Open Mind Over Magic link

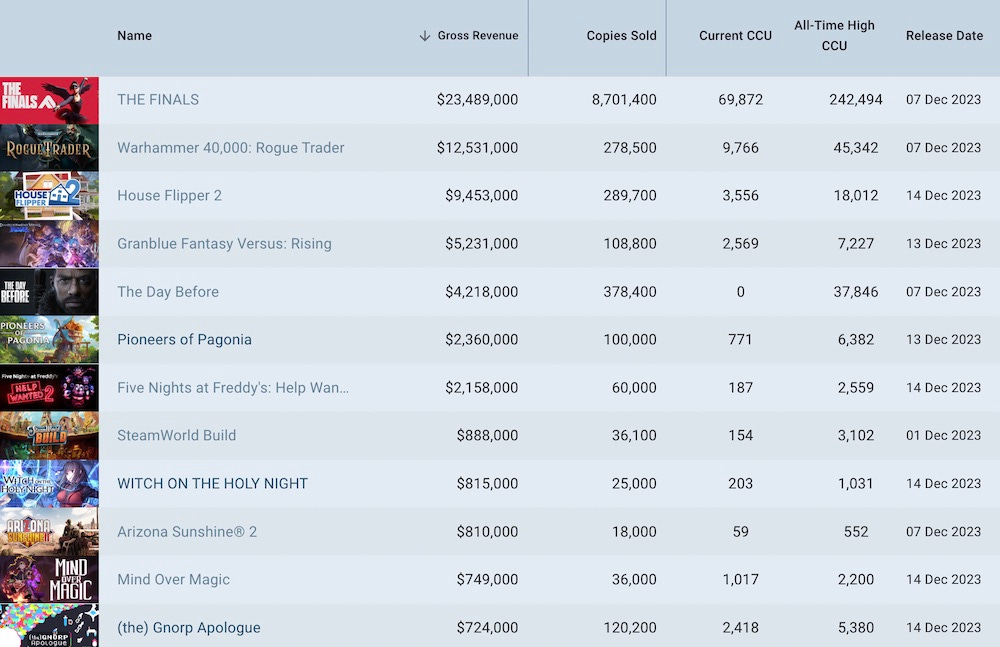click(x=173, y=579)
